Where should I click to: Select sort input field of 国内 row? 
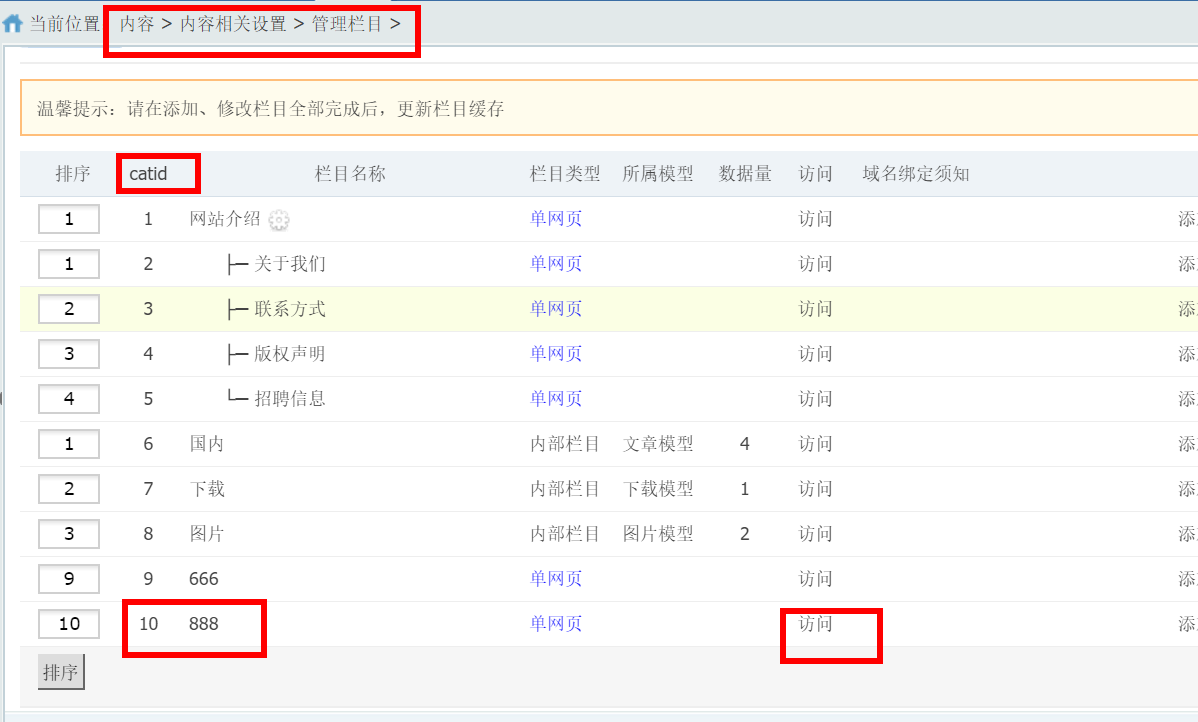(68, 443)
